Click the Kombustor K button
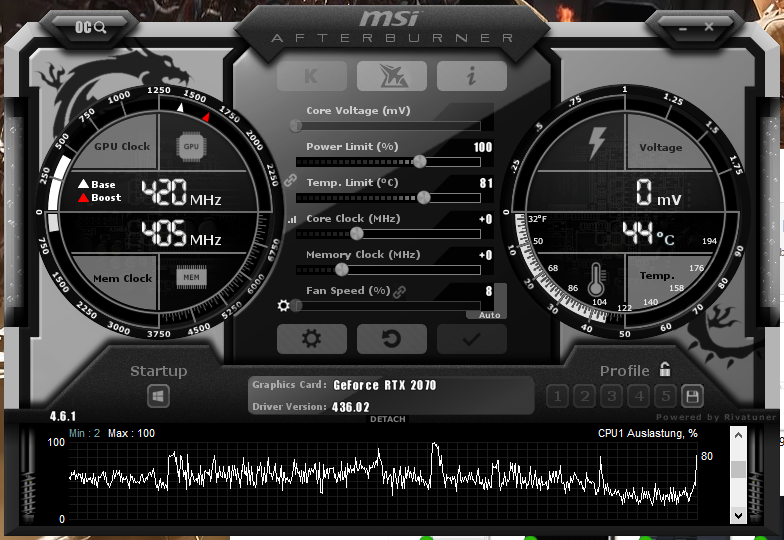Viewport: 784px width, 540px height. click(x=312, y=76)
